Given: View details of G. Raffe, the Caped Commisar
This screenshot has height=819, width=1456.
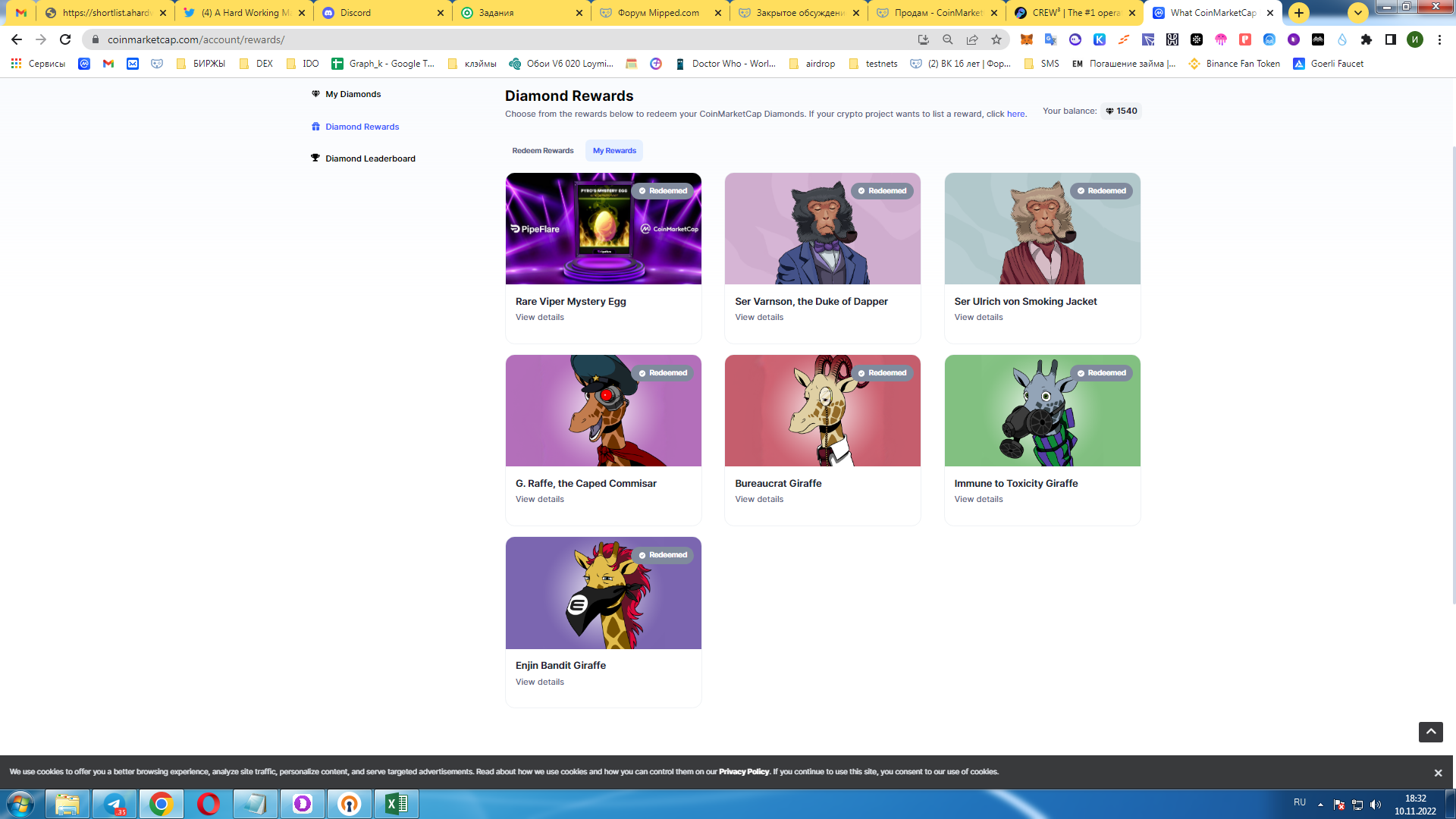Looking at the screenshot, I should (x=539, y=500).
